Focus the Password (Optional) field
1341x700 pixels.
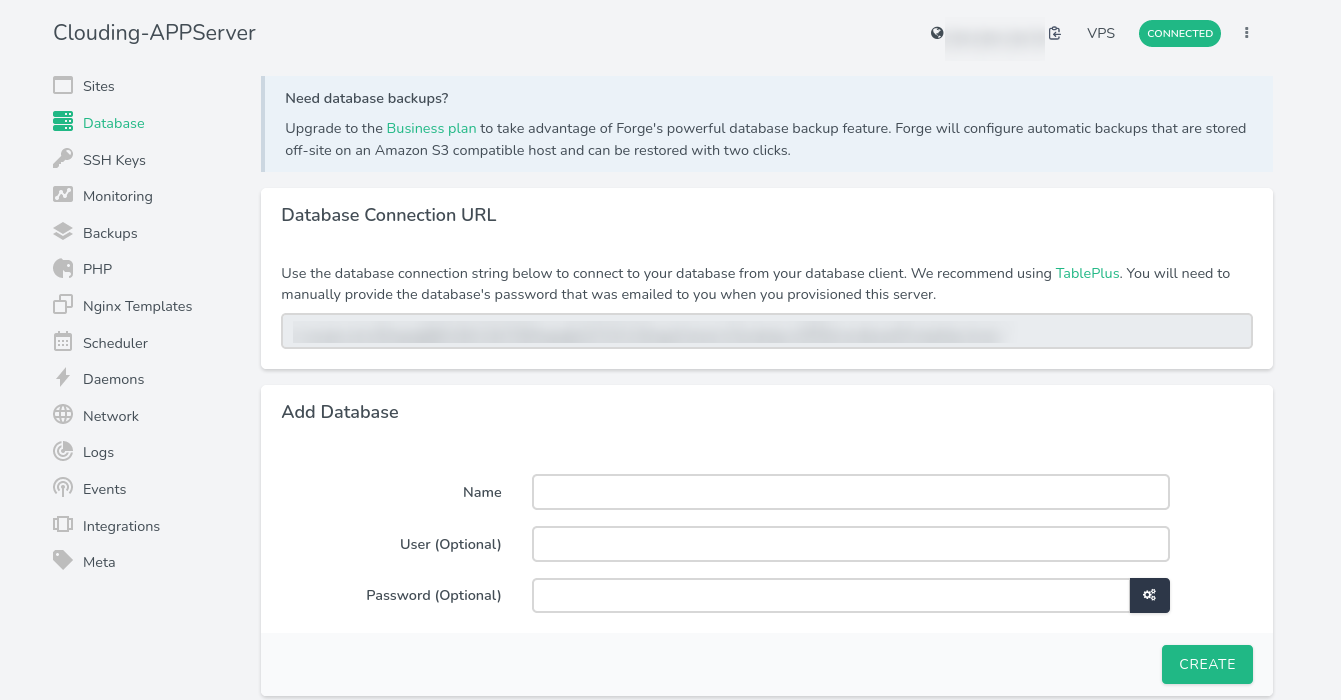[831, 595]
